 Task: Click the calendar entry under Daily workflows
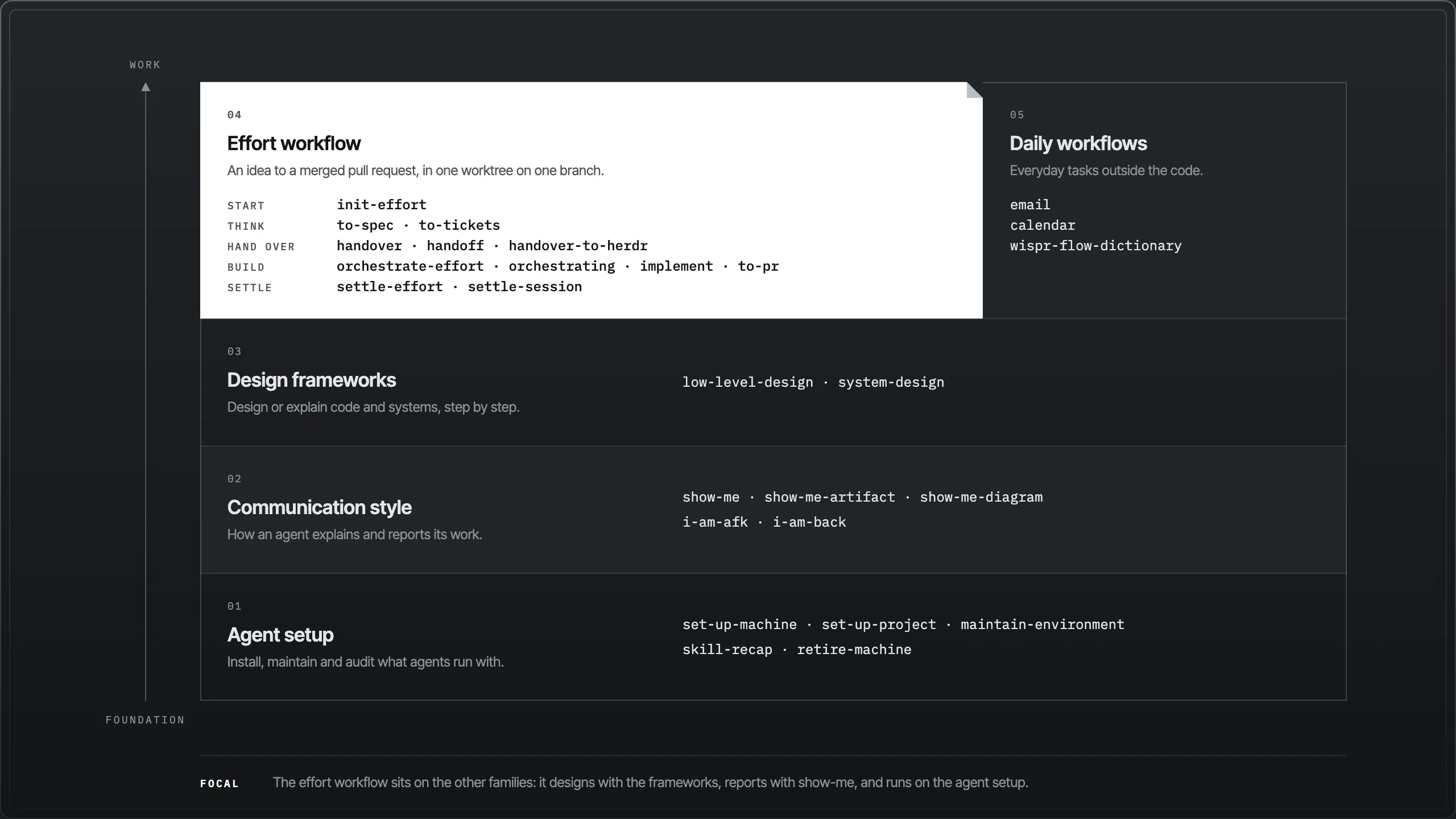(x=1043, y=225)
